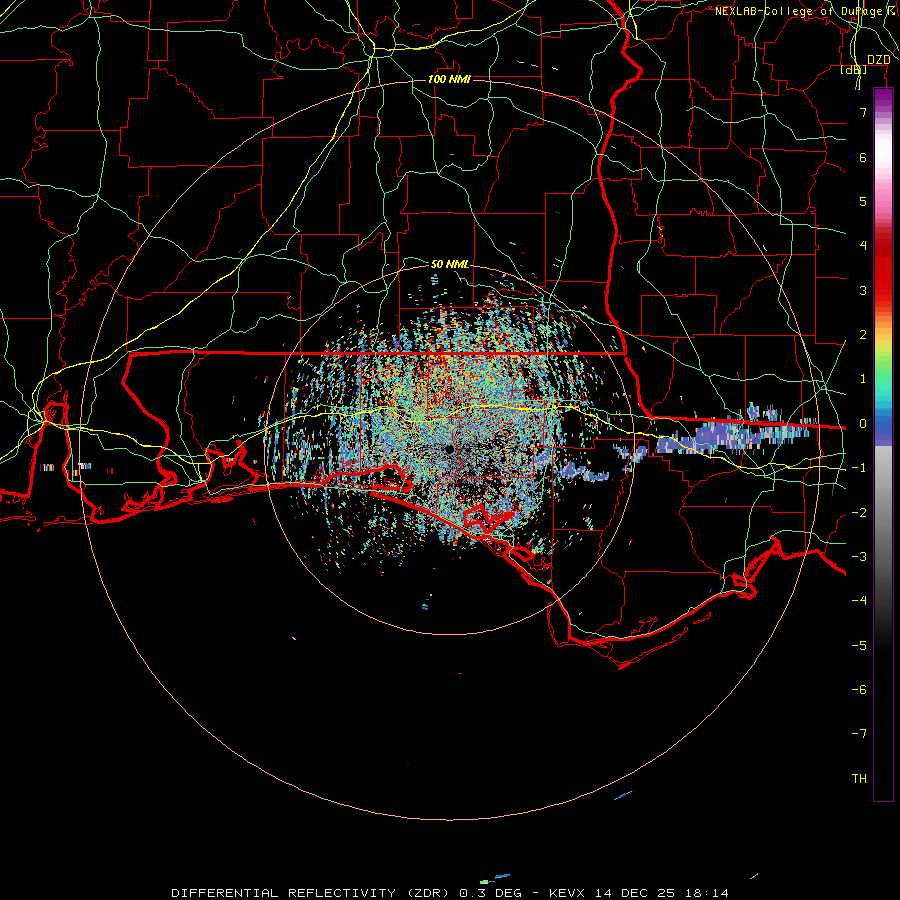Click the "TH" threshold label on the scale
The height and width of the screenshot is (900, 900).
(x=859, y=779)
